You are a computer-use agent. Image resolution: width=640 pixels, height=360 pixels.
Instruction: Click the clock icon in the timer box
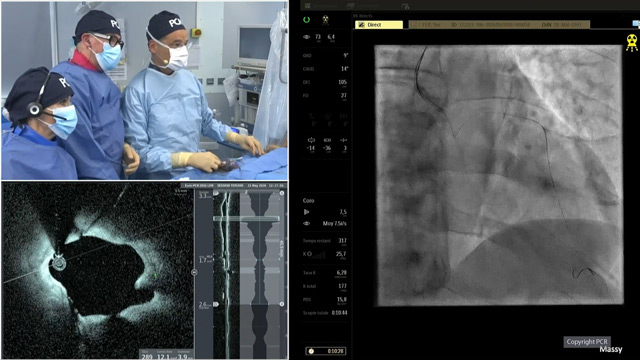coord(311,351)
